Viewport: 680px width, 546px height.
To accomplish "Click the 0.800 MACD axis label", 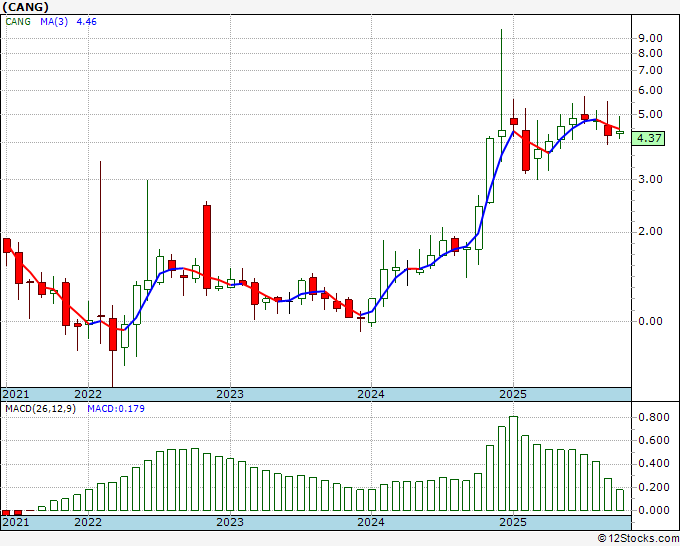I will [x=654, y=418].
